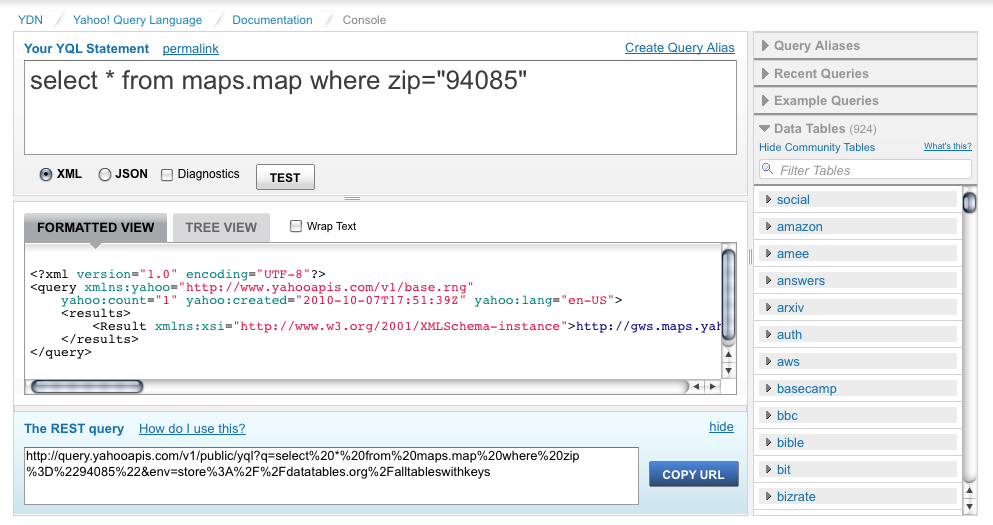Select the JSON output format
The image size is (993, 525).
[105, 175]
